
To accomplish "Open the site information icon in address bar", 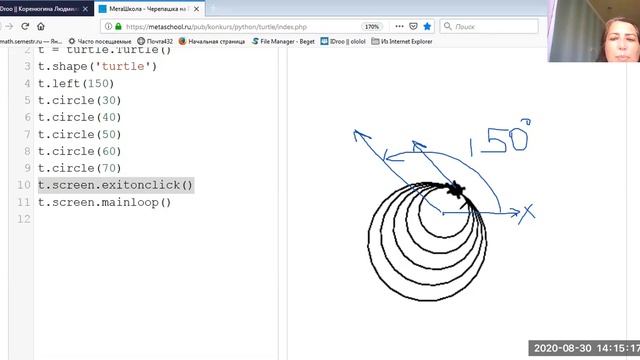I will (108, 27).
